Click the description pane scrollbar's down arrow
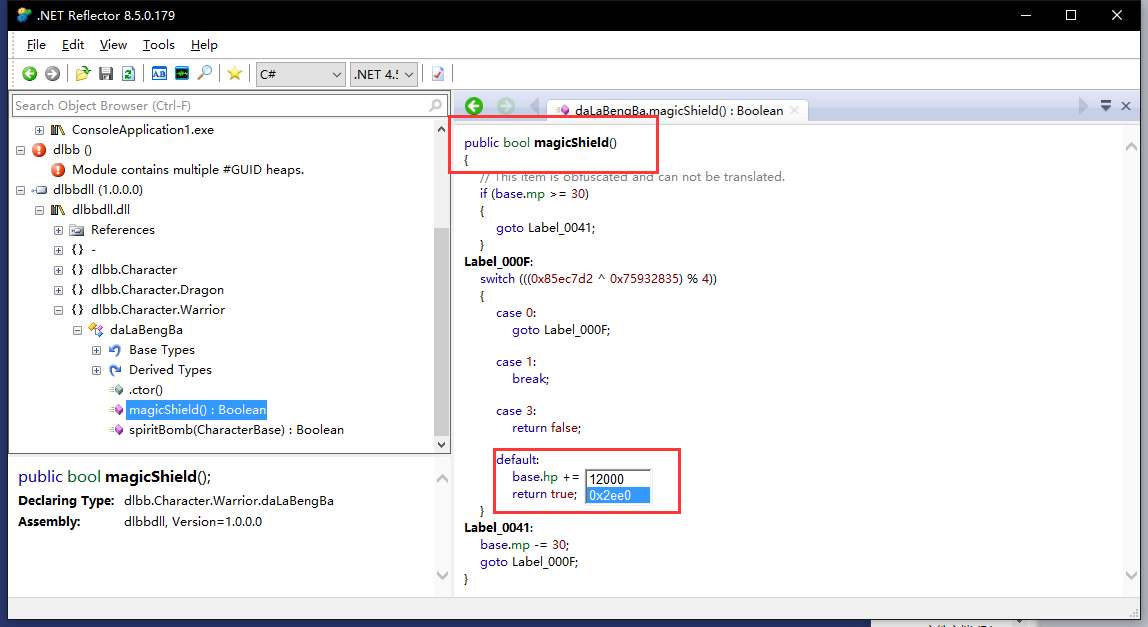 [x=442, y=576]
